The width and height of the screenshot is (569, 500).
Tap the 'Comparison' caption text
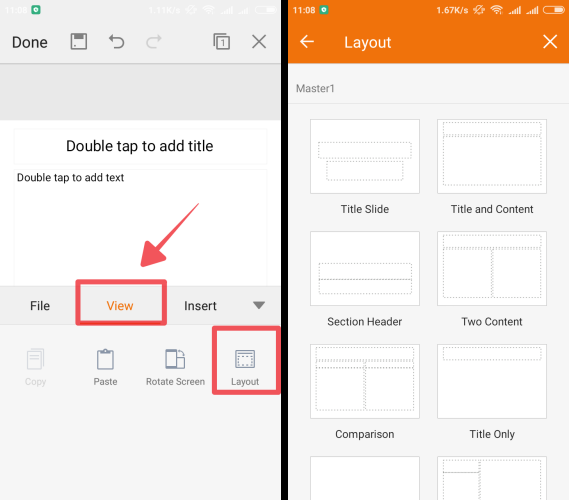click(365, 434)
